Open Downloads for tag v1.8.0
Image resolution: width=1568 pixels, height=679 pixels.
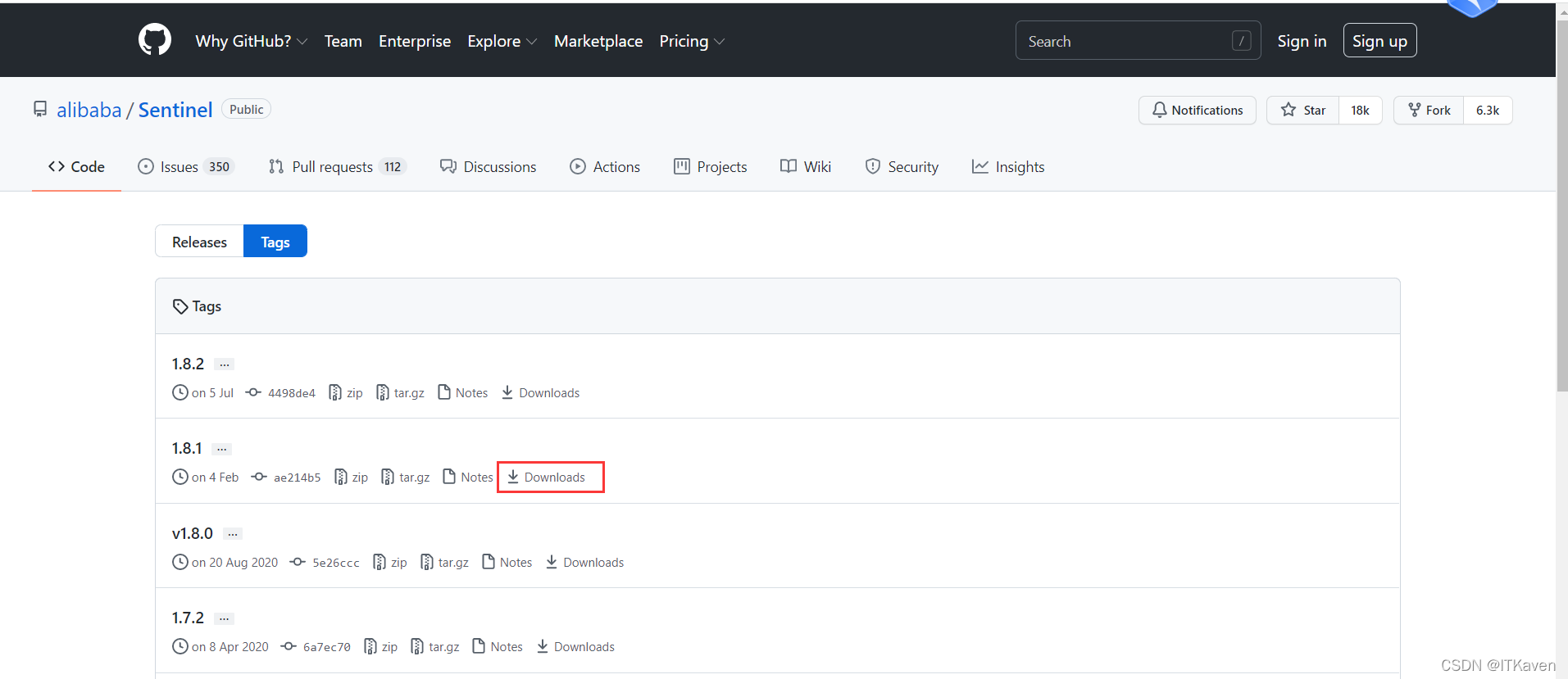[584, 563]
